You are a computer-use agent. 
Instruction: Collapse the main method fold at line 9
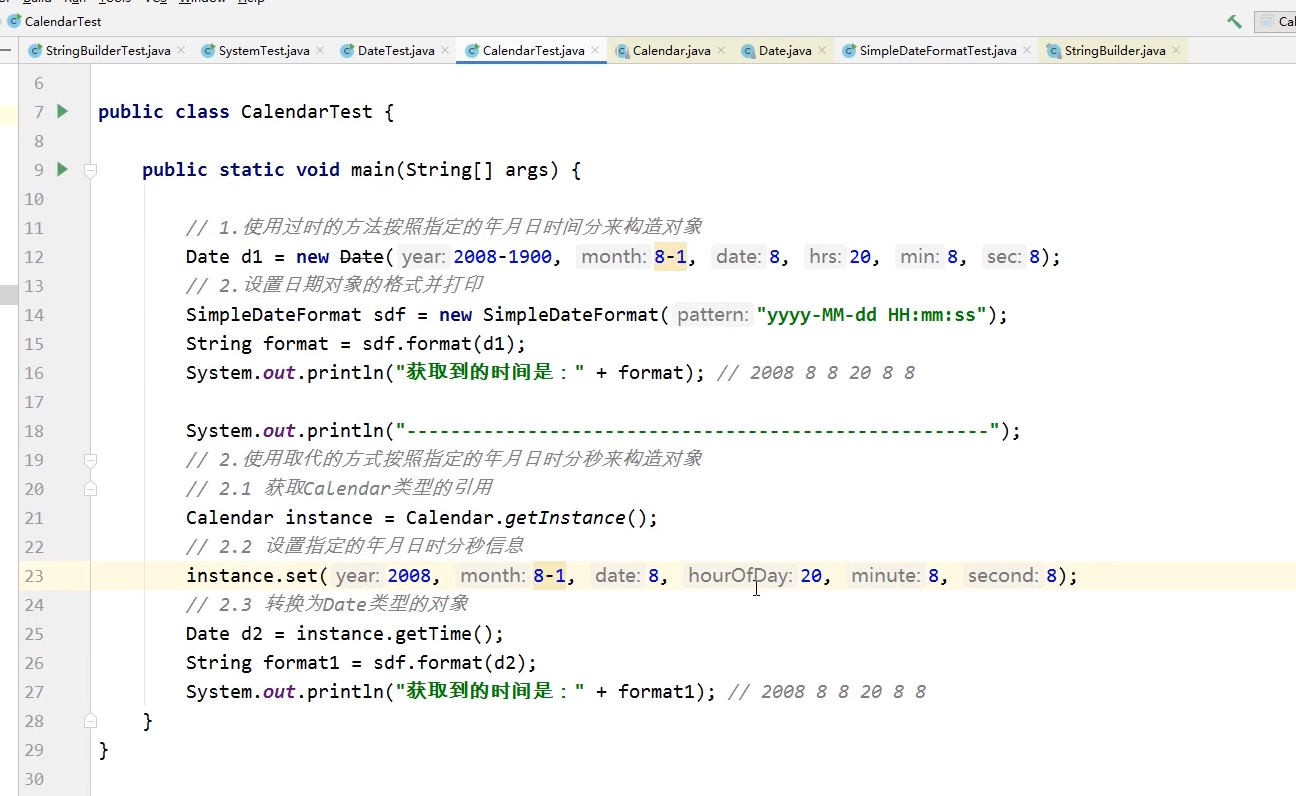pos(91,170)
